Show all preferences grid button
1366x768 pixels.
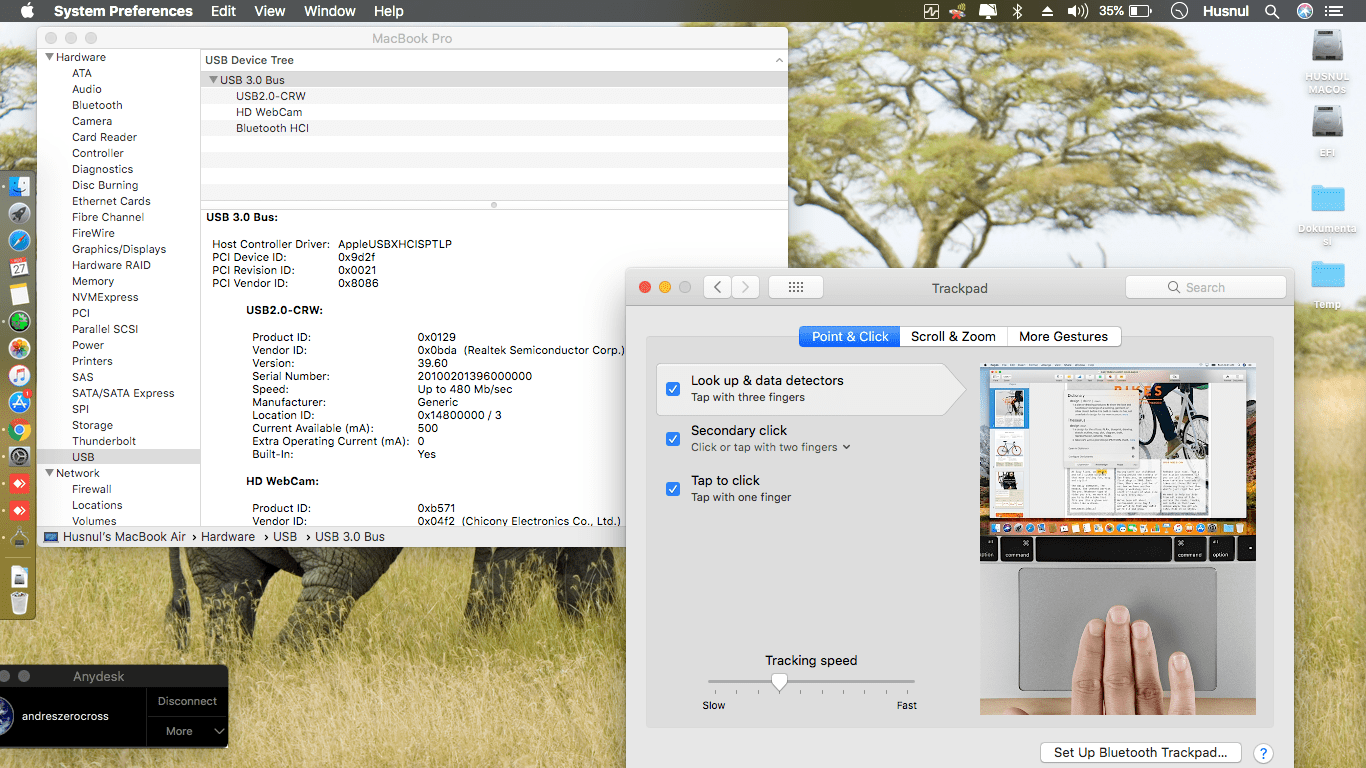coord(796,287)
